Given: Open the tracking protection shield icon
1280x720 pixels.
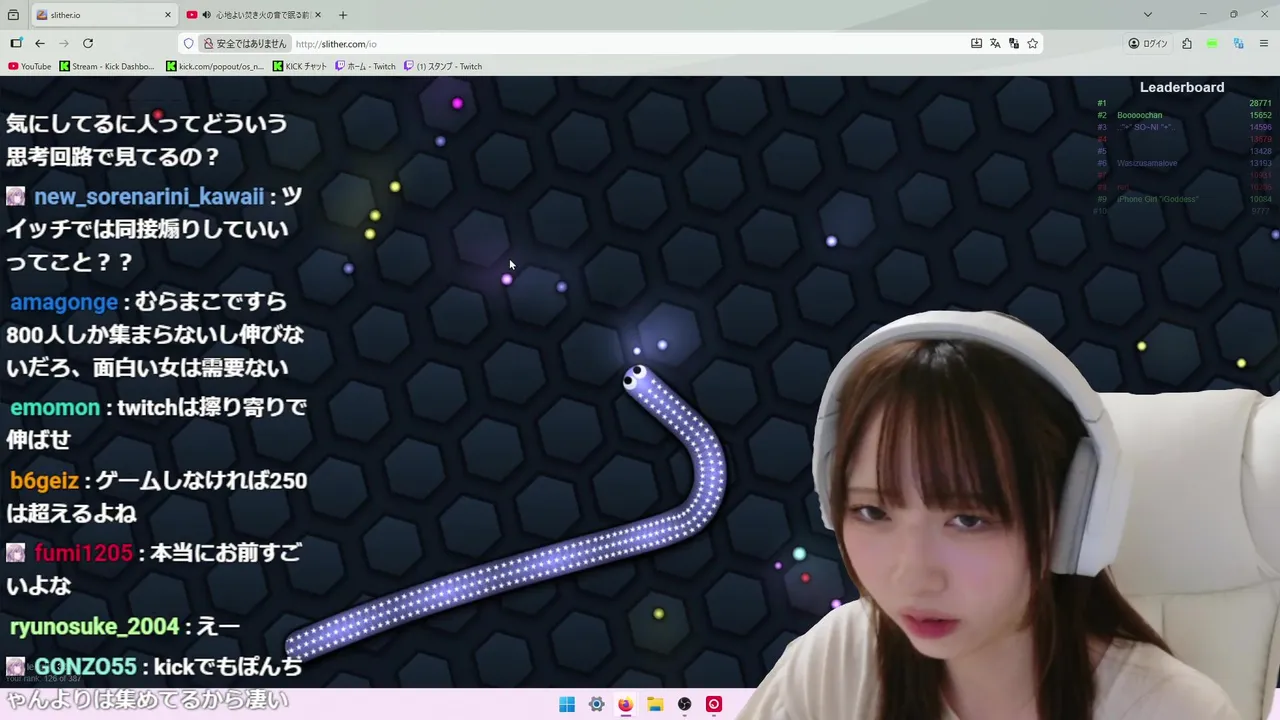Looking at the screenshot, I should 188,44.
